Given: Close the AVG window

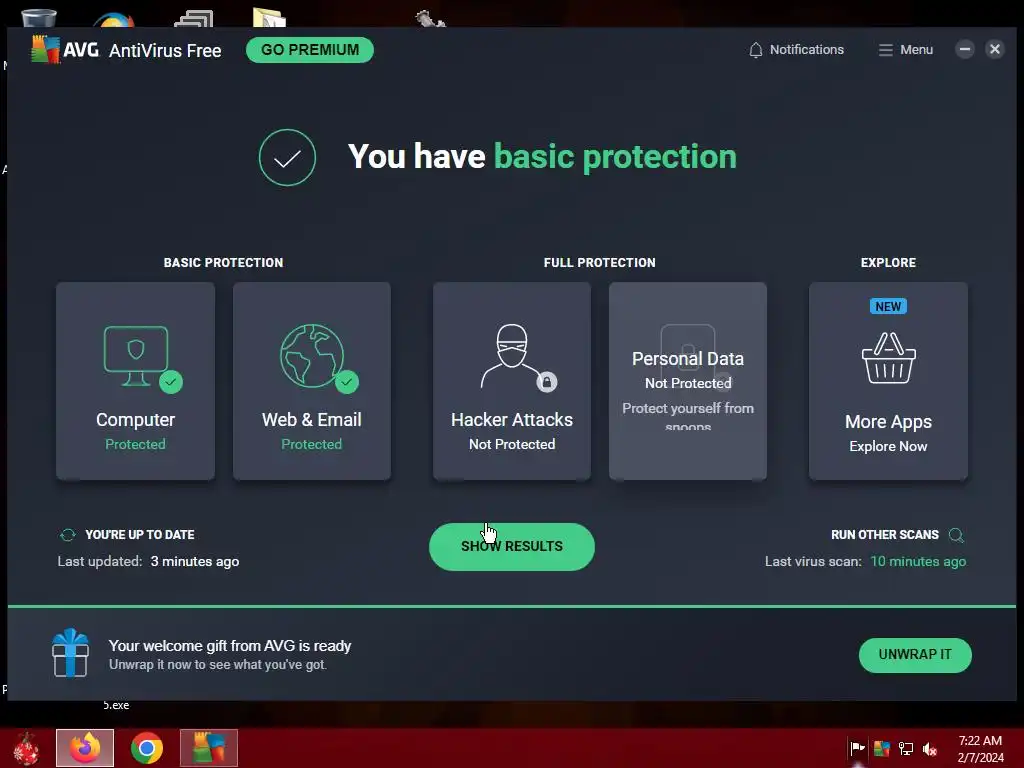Looking at the screenshot, I should point(995,50).
